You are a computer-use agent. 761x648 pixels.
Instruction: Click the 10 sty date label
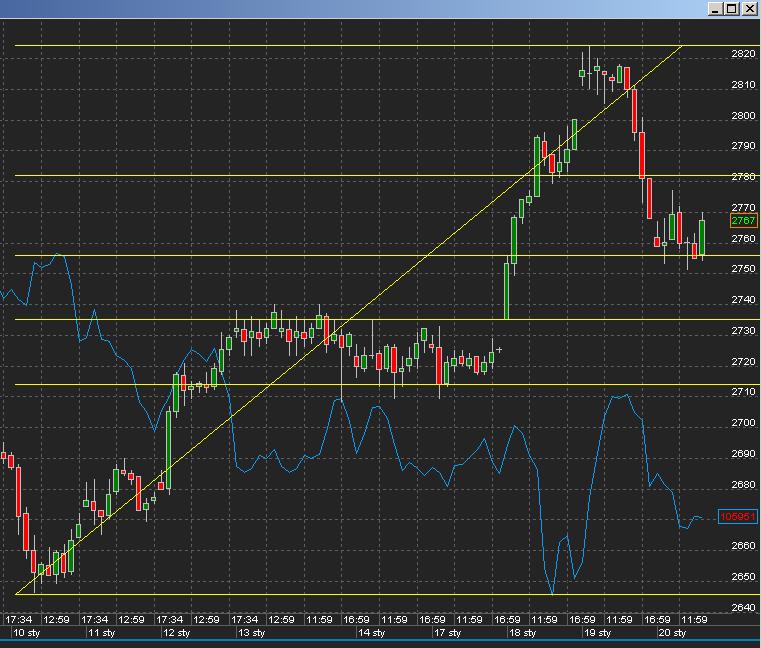click(x=26, y=633)
